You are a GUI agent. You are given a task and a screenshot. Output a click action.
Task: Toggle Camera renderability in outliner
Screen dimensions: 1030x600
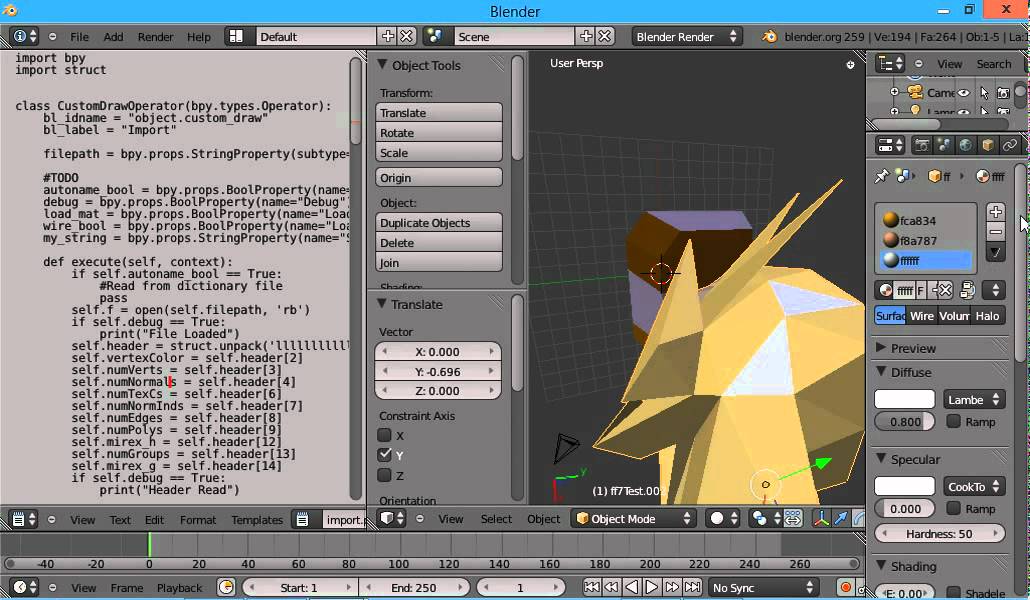point(1003,93)
